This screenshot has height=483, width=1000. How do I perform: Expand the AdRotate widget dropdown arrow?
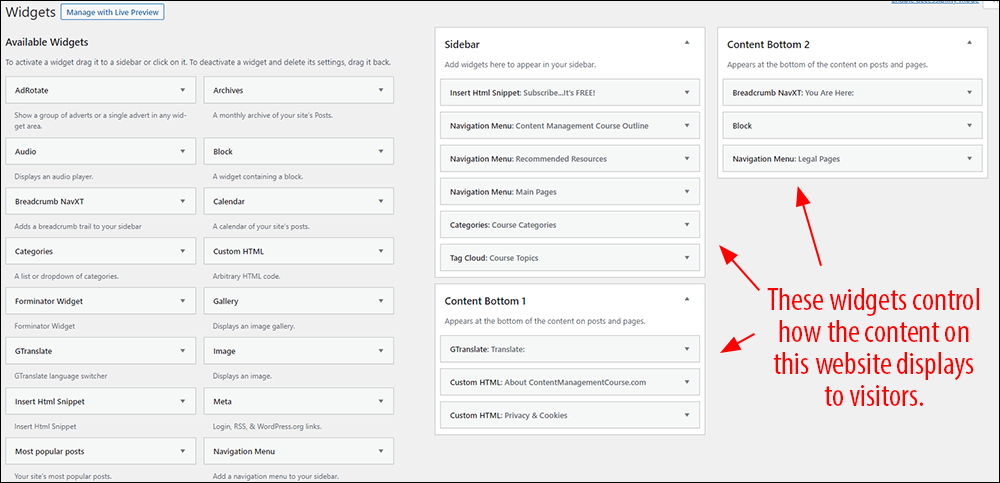click(x=182, y=90)
